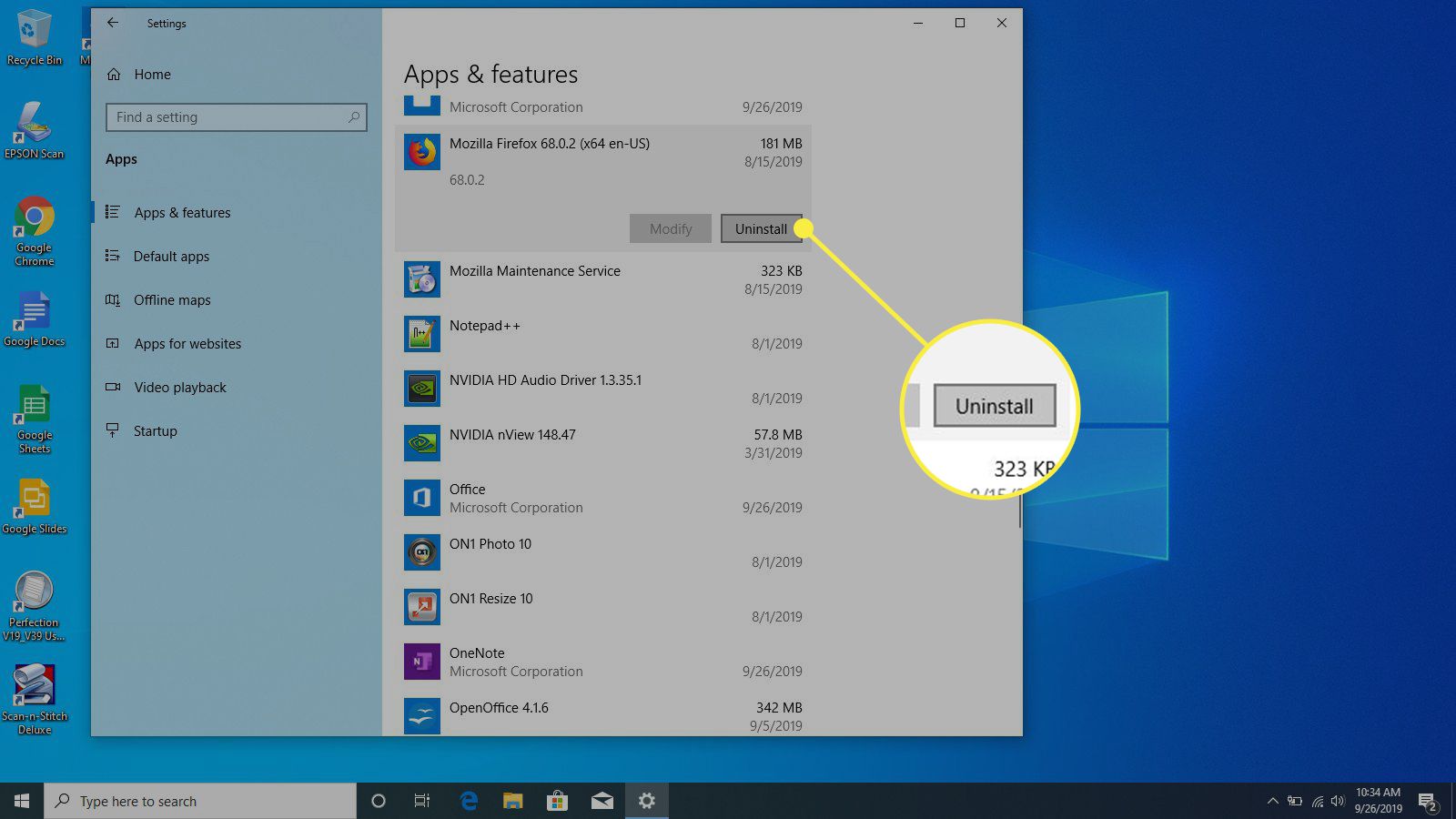The image size is (1456, 819).
Task: Open Offline maps settings page
Action: tap(172, 300)
